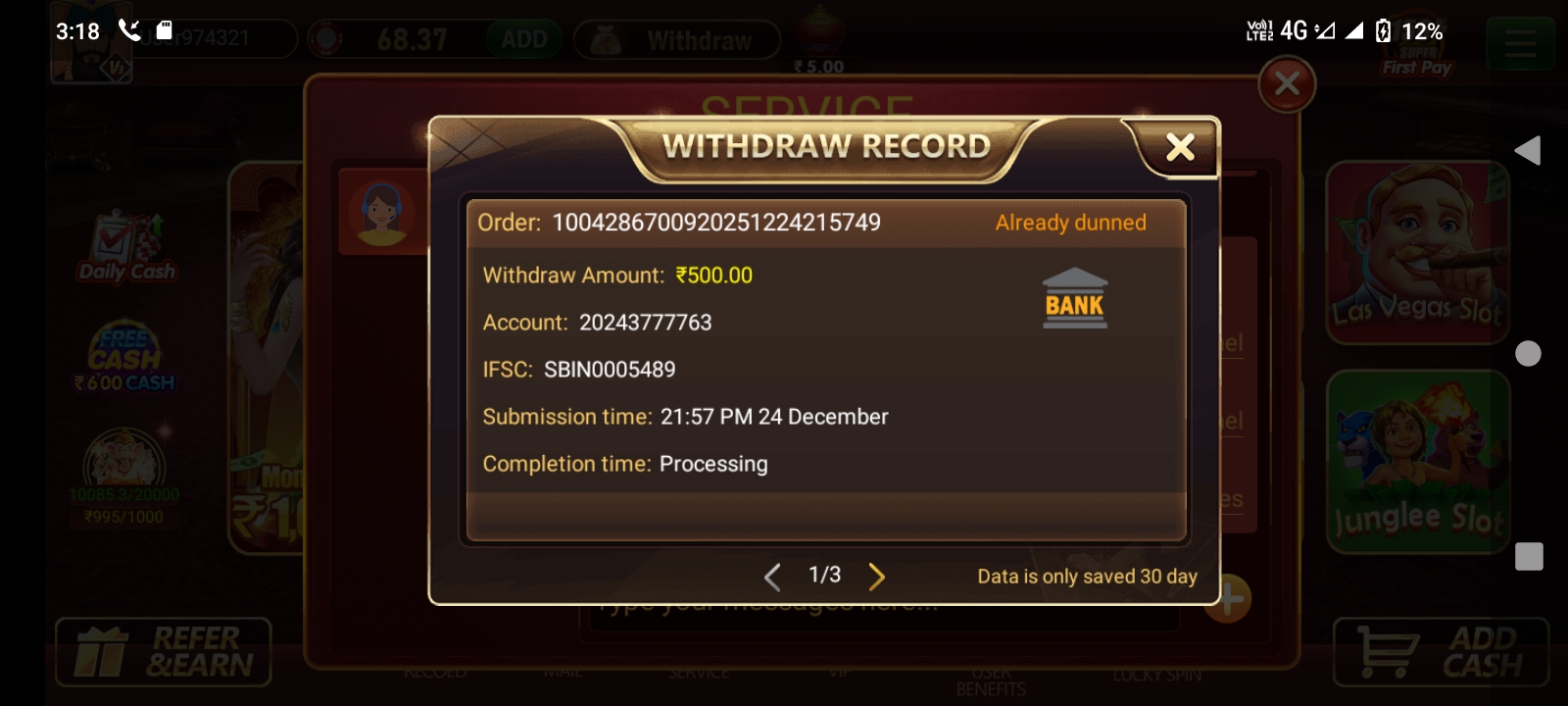Viewport: 1568px width, 706px height.
Task: Tap the Android recent apps square
Action: [1529, 556]
